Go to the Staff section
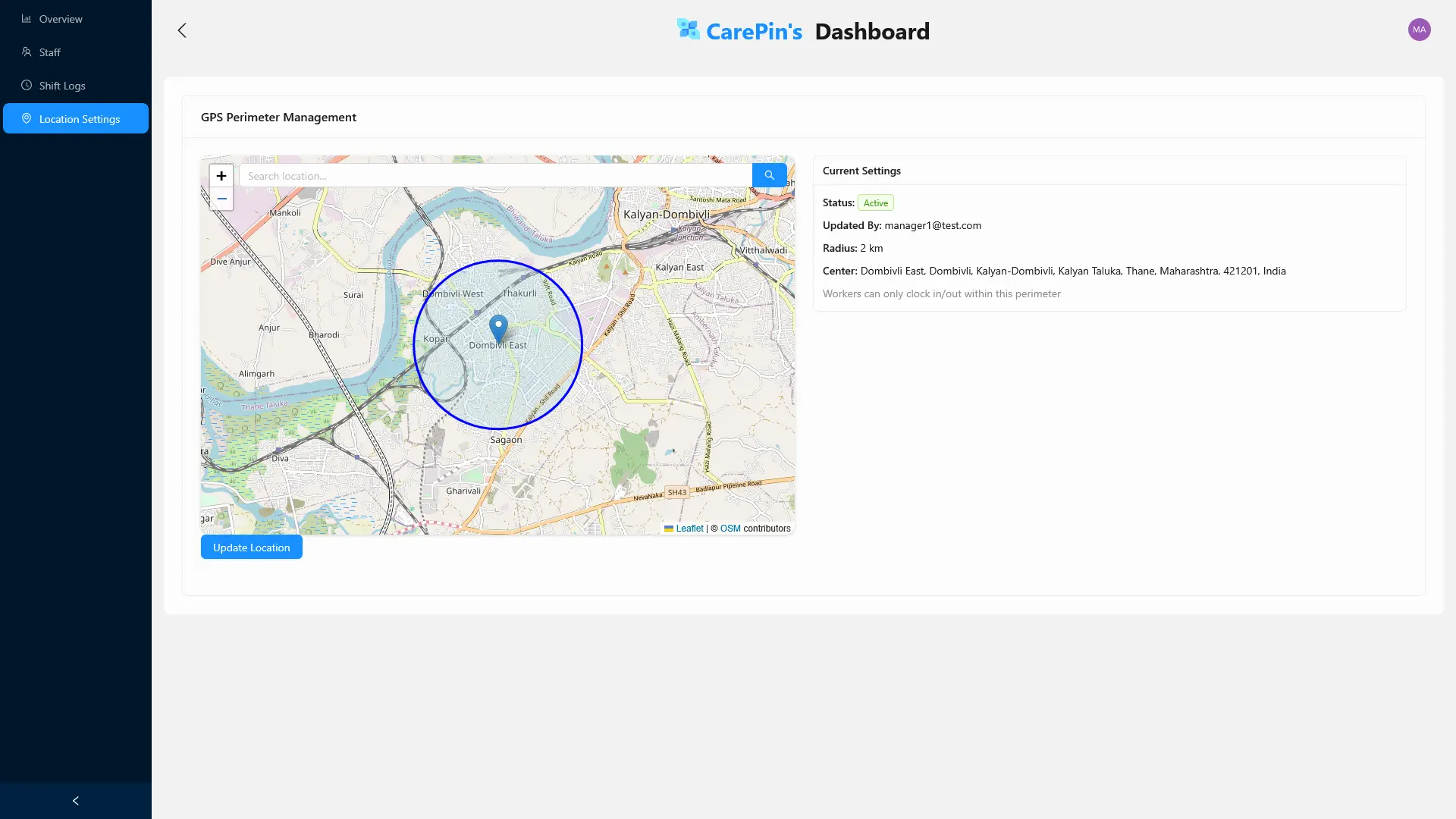The height and width of the screenshot is (819, 1456). (50, 52)
